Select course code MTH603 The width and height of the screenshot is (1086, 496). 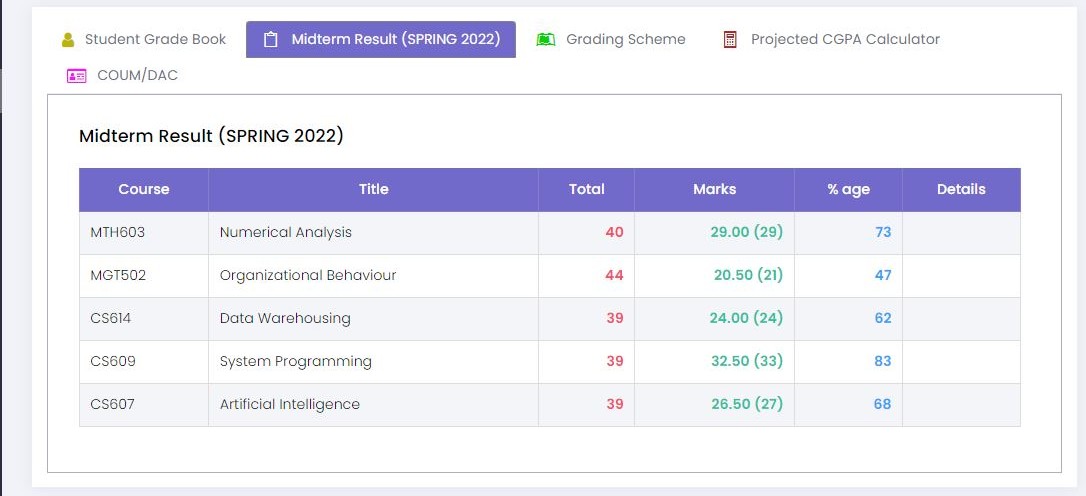[118, 233]
